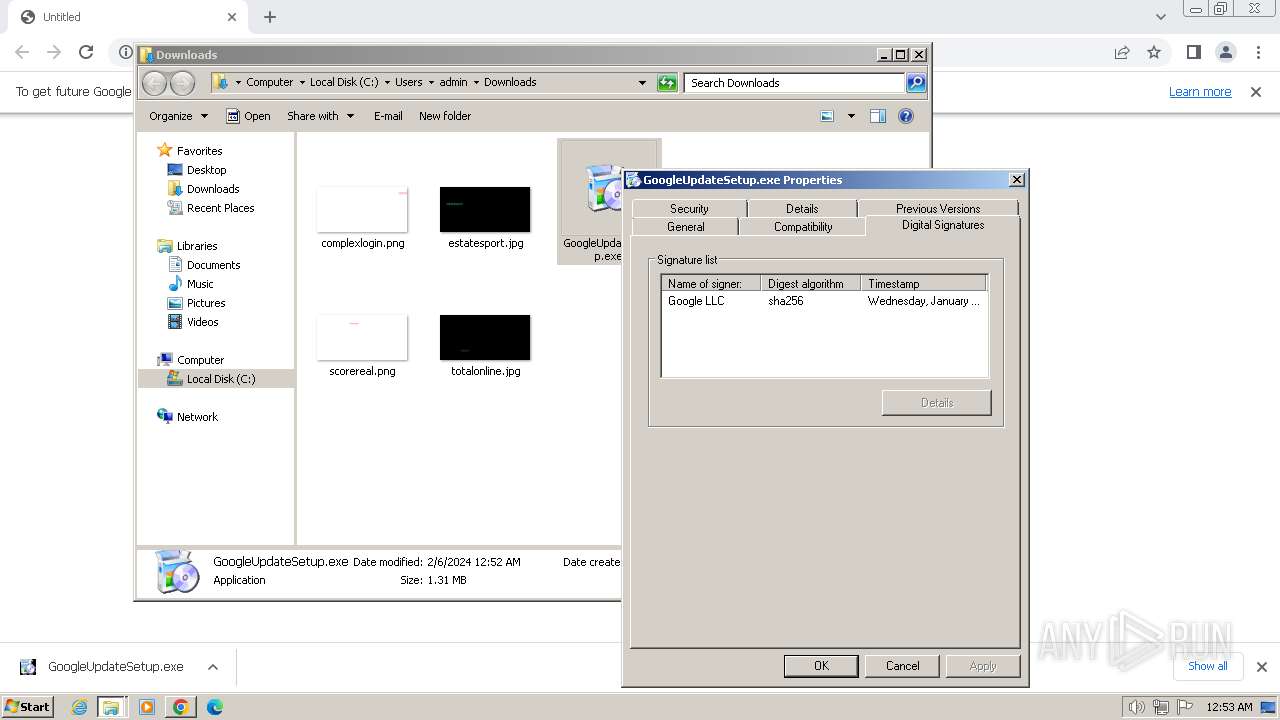The width and height of the screenshot is (1280, 720).
Task: Reload the page in Chrome
Action: tap(86, 52)
